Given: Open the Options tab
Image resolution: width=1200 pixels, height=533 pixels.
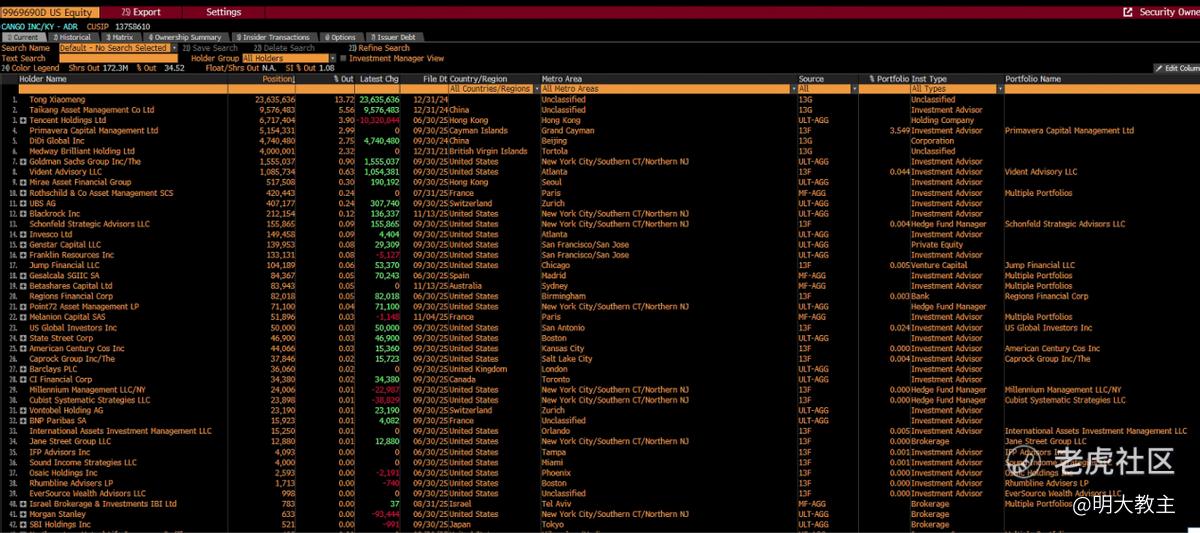Looking at the screenshot, I should point(341,37).
